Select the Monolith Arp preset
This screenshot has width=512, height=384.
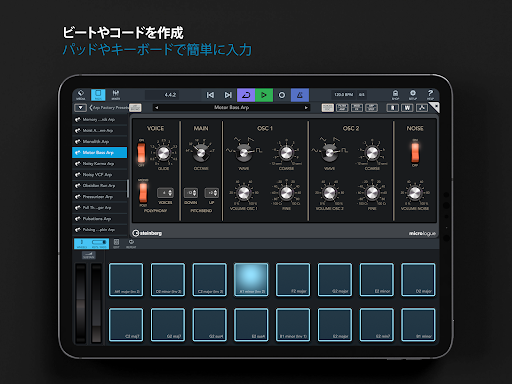[100, 141]
